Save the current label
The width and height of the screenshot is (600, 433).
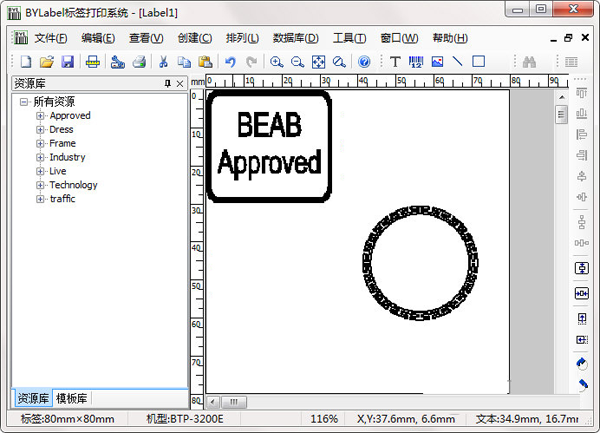click(67, 61)
